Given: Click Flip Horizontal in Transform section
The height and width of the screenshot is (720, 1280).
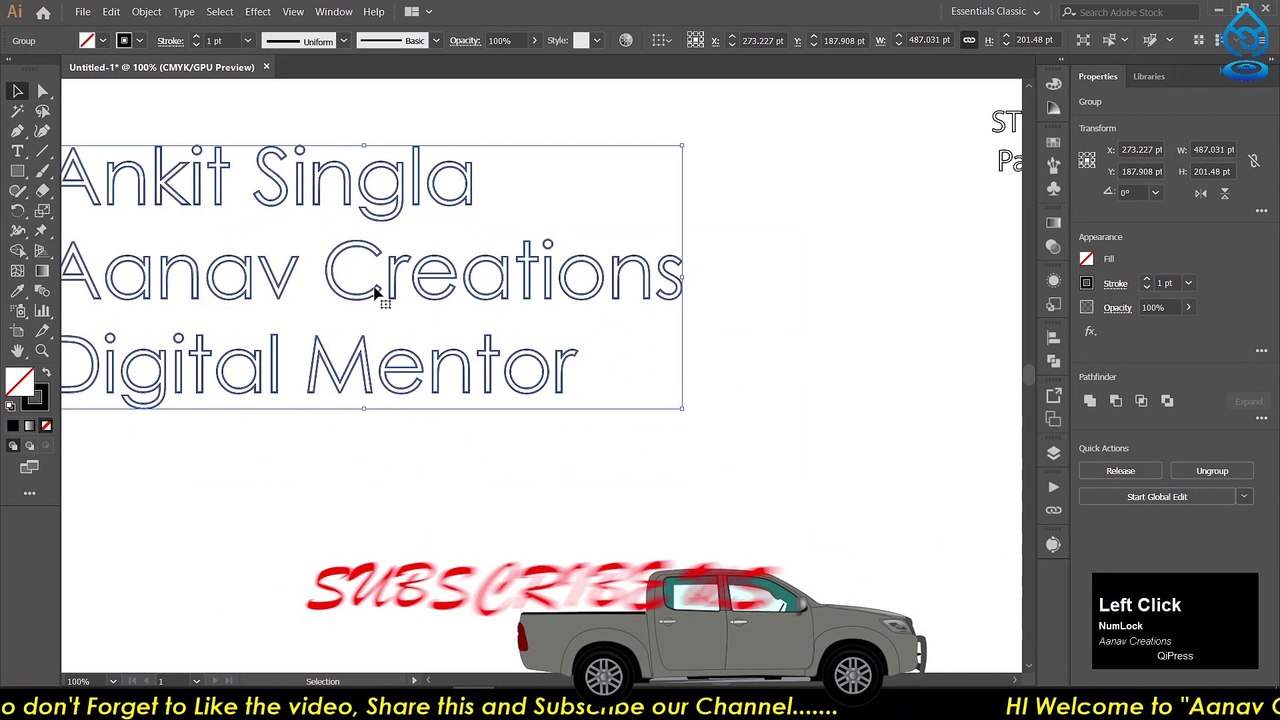Looking at the screenshot, I should 1201,193.
